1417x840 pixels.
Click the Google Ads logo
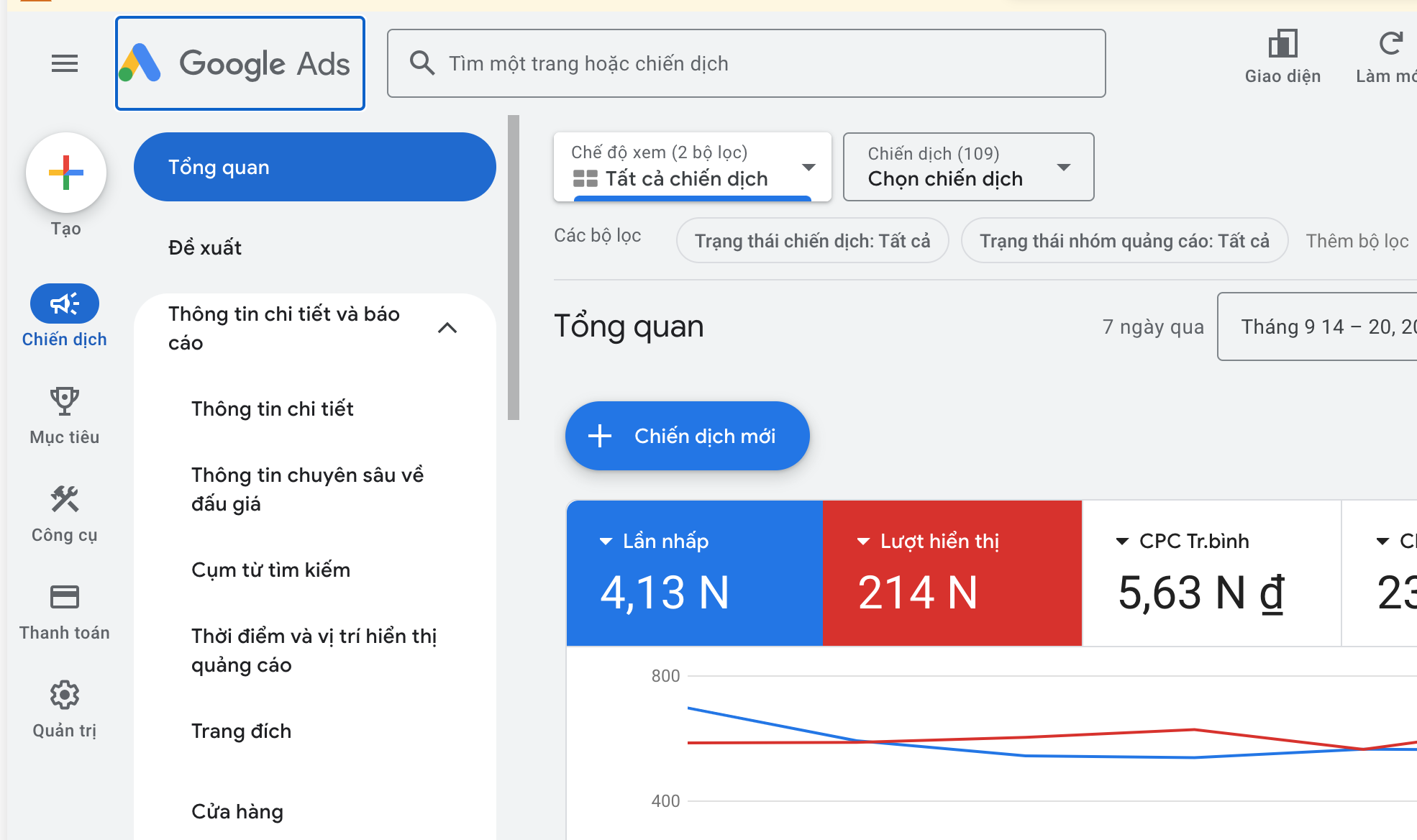[x=240, y=63]
